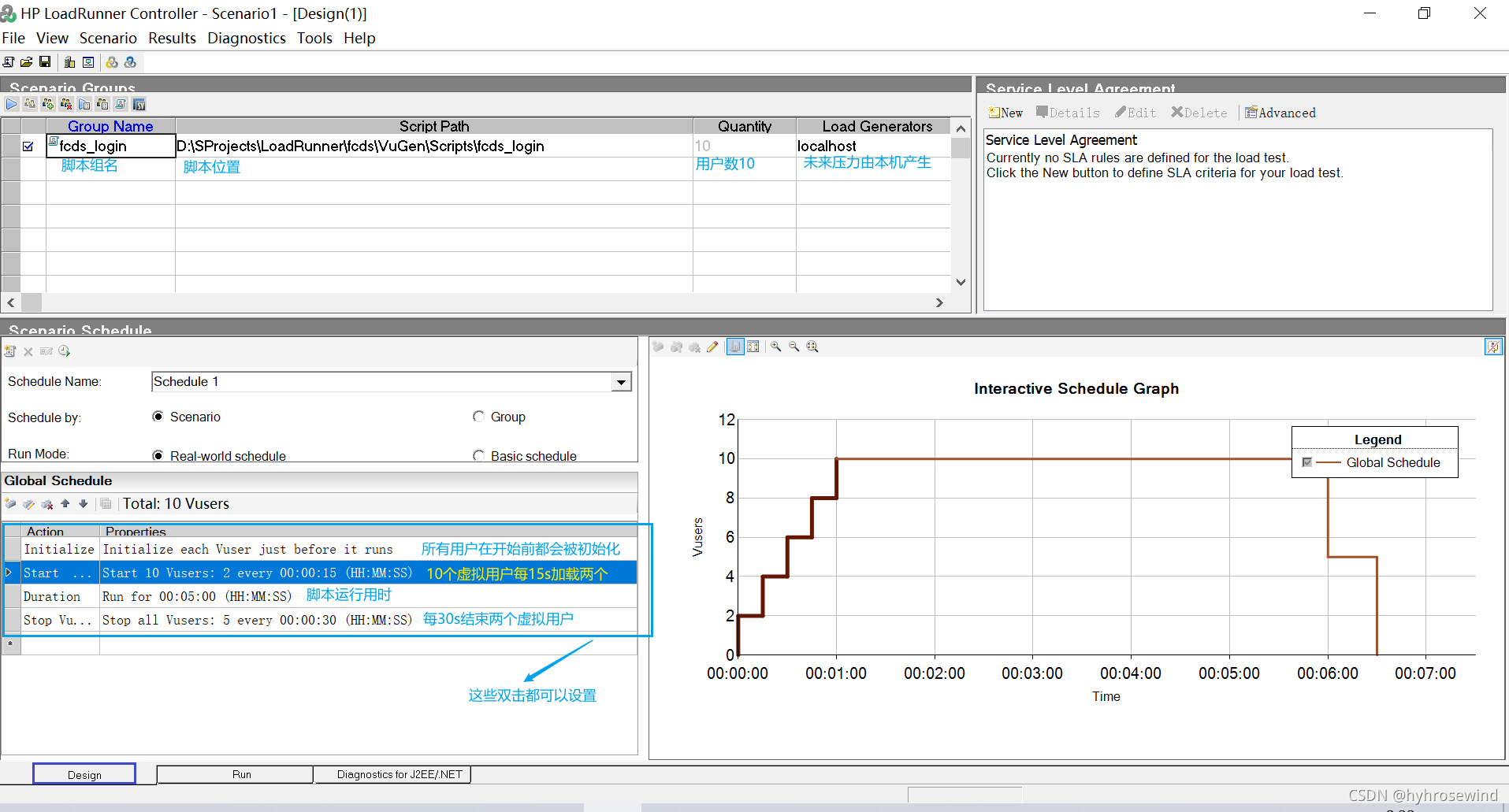Image resolution: width=1509 pixels, height=812 pixels.
Task: Open the Diagnostics menu
Action: [x=247, y=38]
